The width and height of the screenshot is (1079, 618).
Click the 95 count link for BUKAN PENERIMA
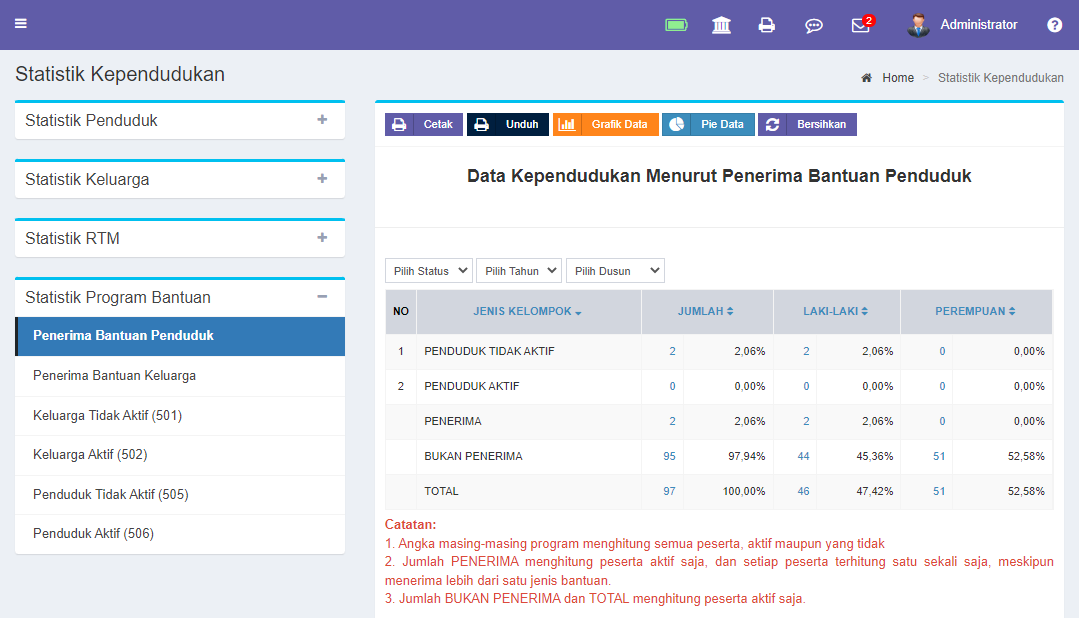[667, 456]
